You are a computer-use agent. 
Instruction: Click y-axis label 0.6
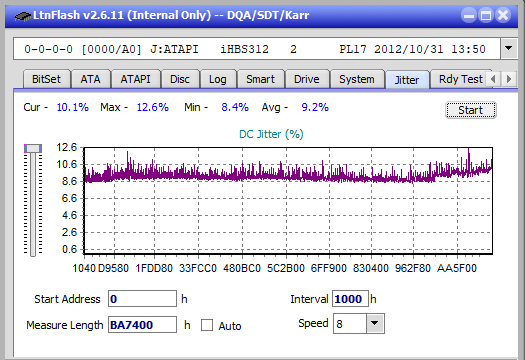tap(70, 249)
